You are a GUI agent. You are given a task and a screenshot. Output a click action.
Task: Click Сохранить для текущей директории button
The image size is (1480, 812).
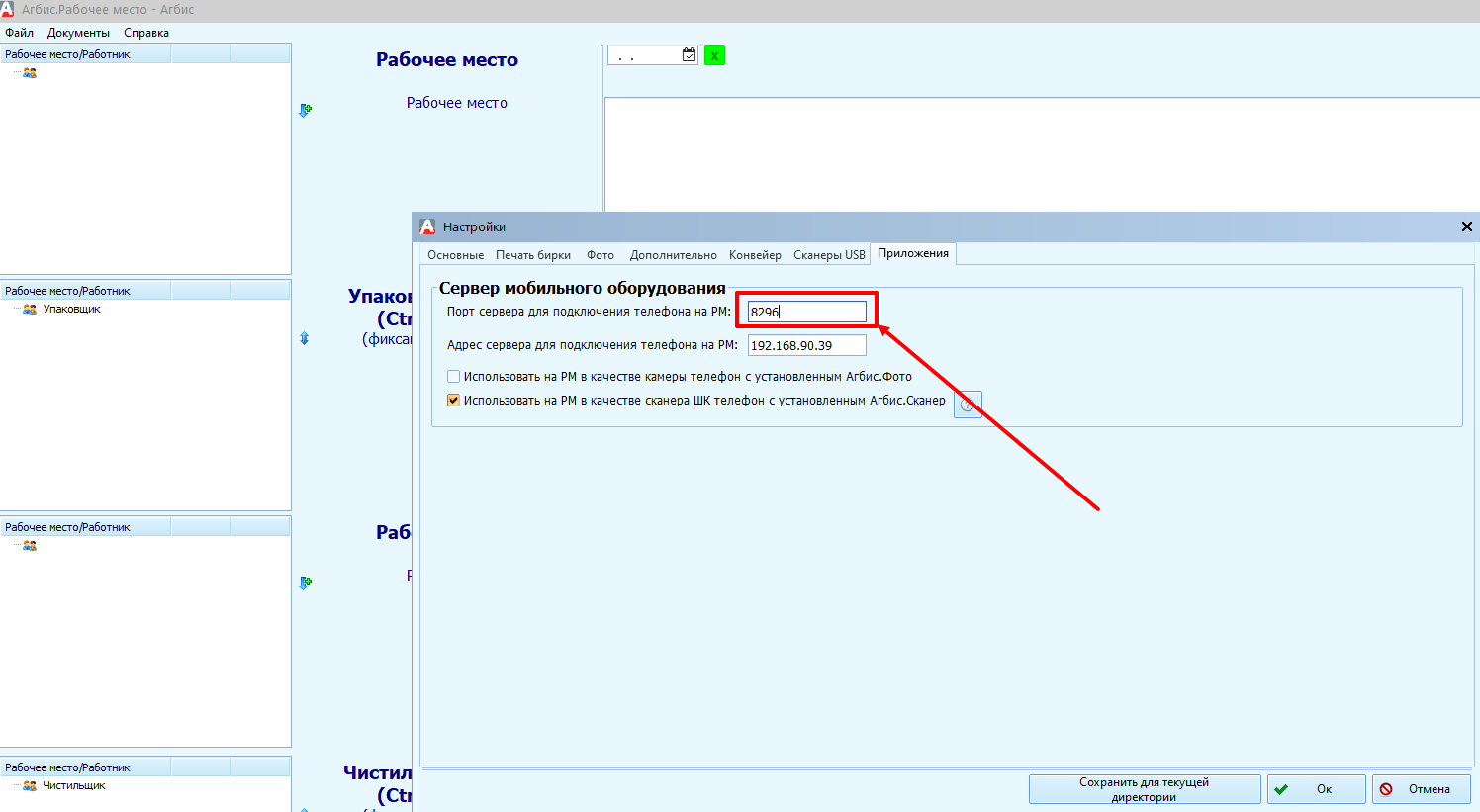1144,789
